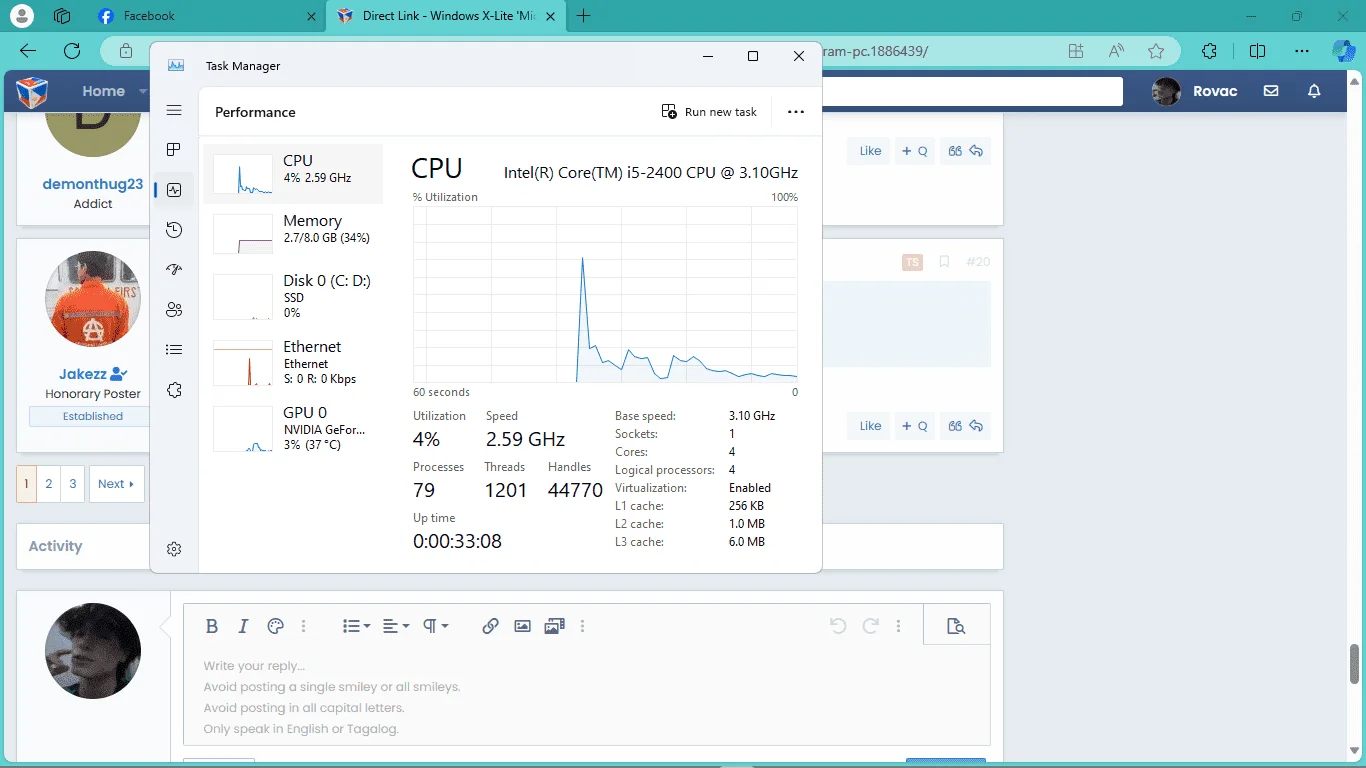Open Task Manager settings gear
This screenshot has width=1366, height=768.
(x=174, y=549)
